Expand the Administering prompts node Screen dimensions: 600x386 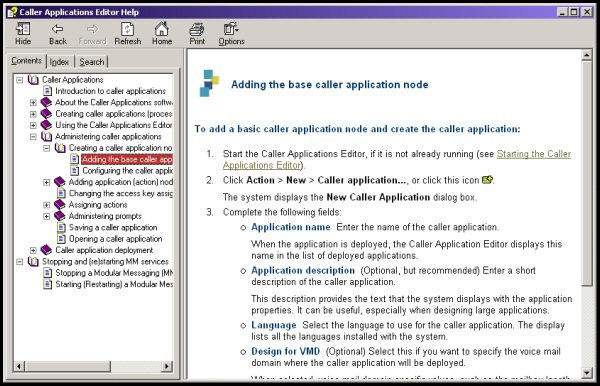click(x=47, y=216)
